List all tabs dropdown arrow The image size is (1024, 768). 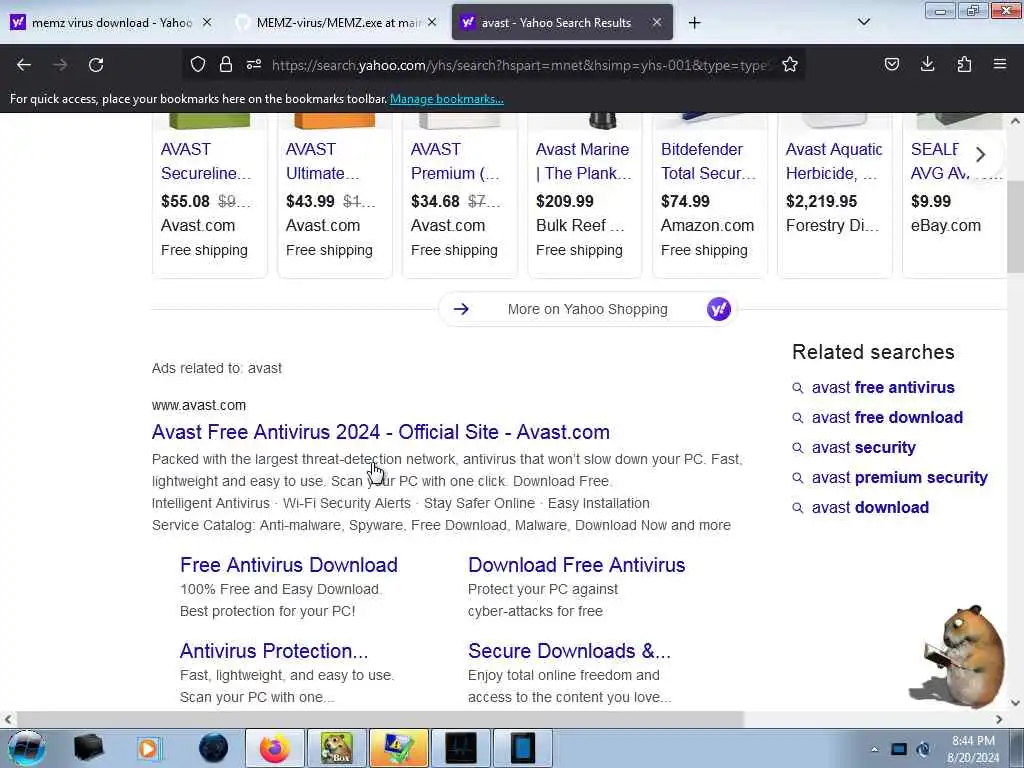click(863, 22)
